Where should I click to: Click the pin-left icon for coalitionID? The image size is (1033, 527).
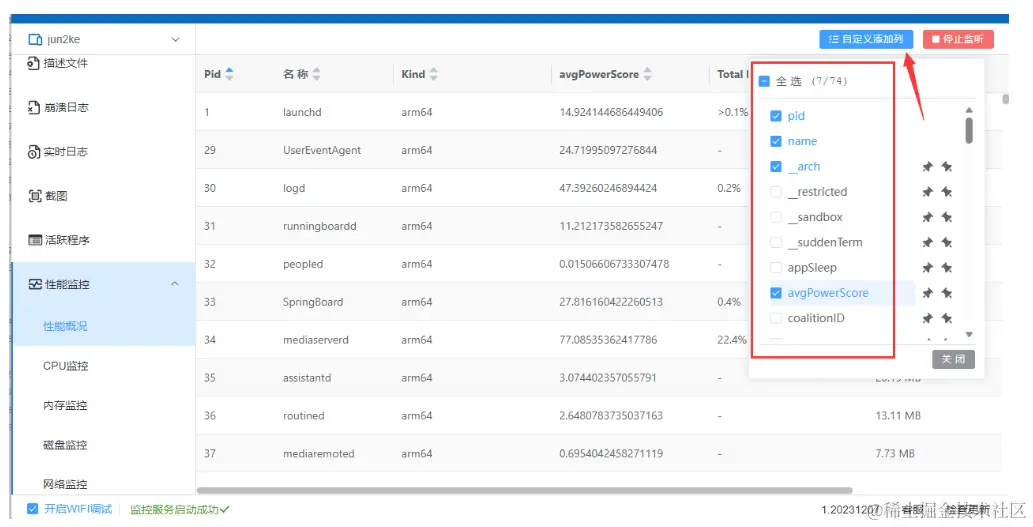(928, 318)
